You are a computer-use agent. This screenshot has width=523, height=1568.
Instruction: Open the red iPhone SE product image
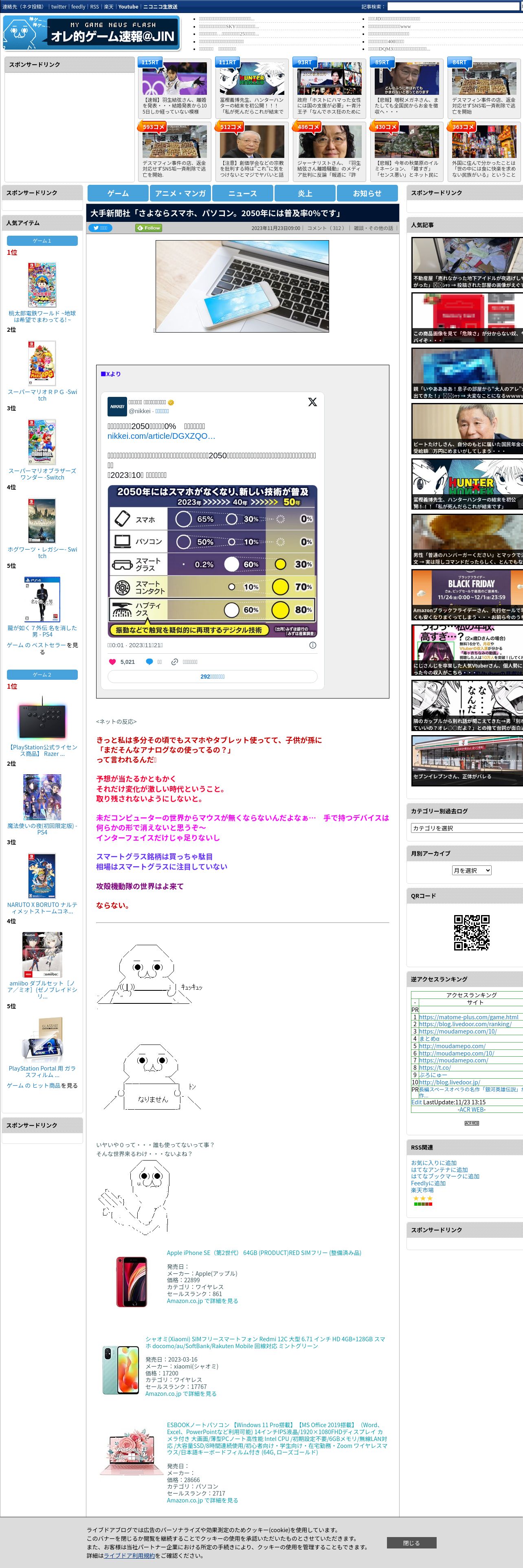click(132, 1281)
